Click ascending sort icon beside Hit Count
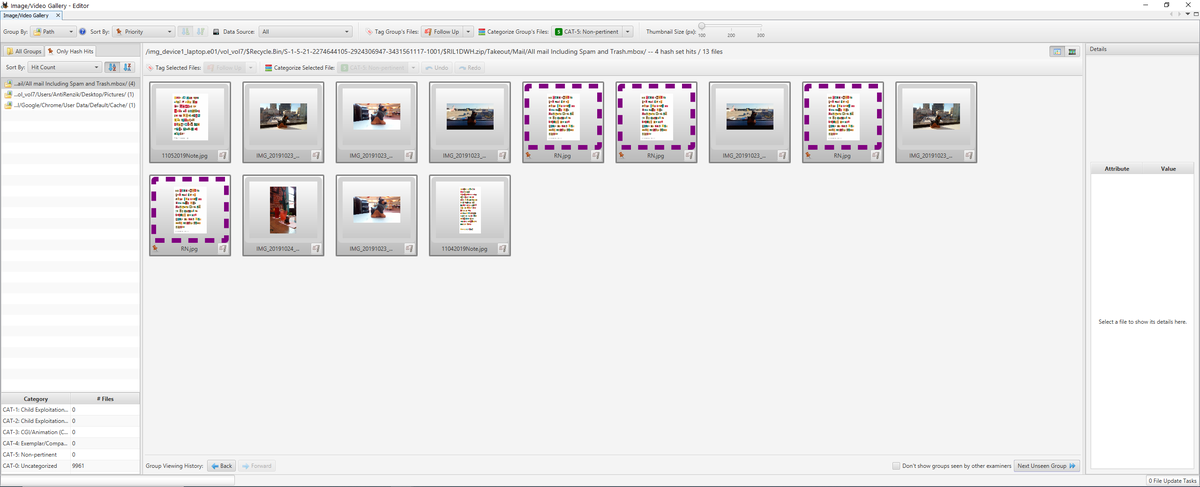The image size is (1200, 487). pos(112,67)
